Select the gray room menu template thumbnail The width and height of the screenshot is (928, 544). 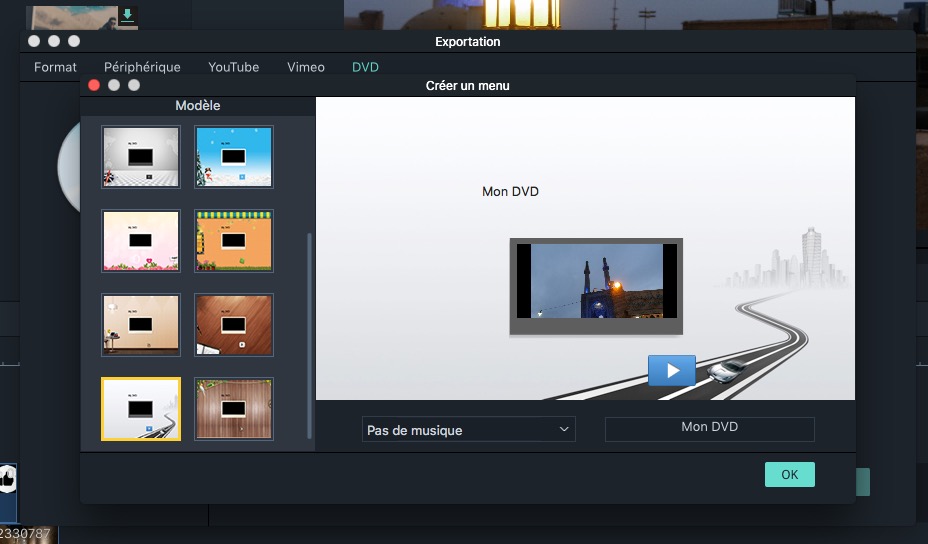pyautogui.click(x=141, y=157)
